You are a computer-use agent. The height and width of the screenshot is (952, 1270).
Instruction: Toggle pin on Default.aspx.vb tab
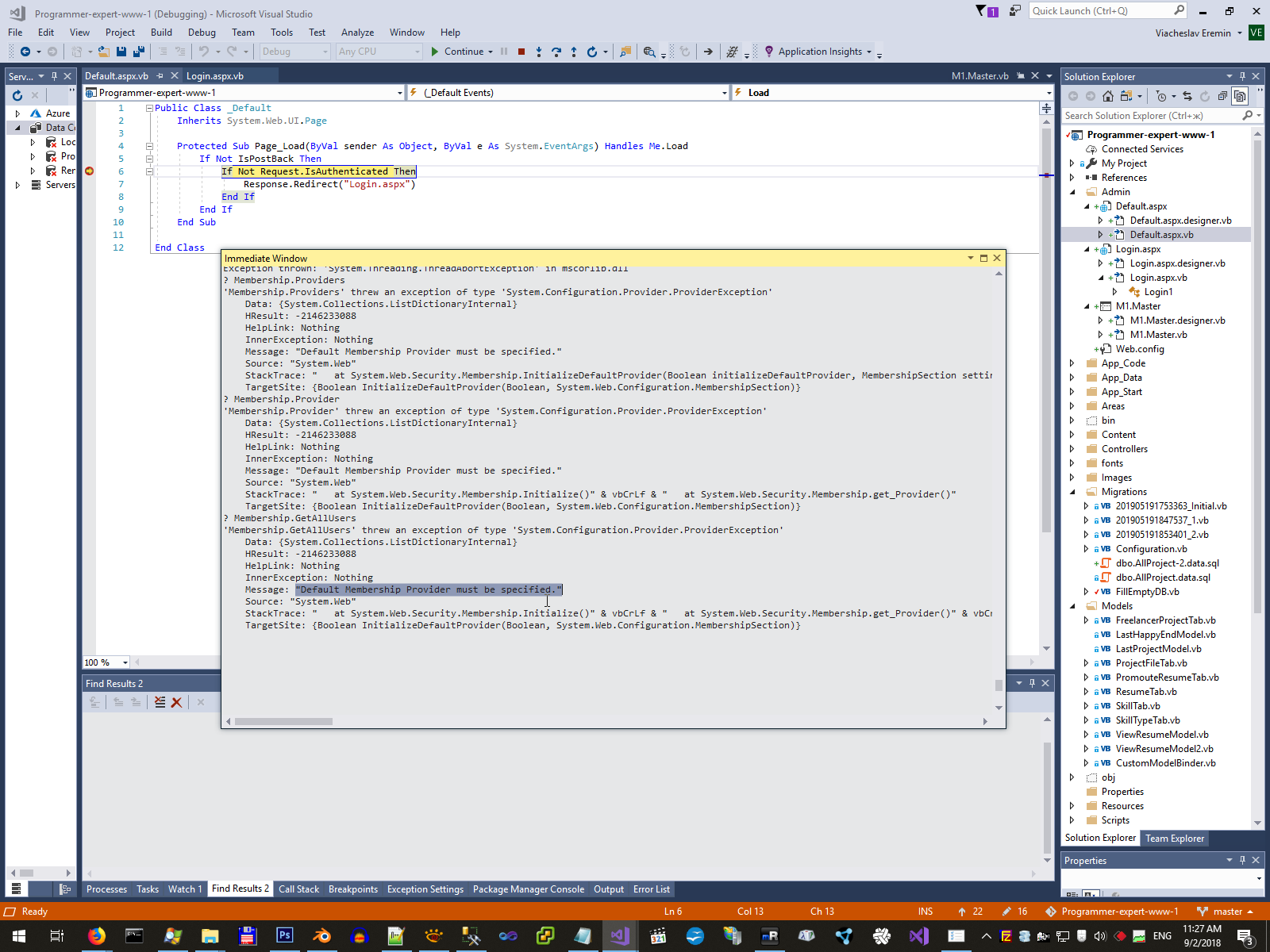160,76
